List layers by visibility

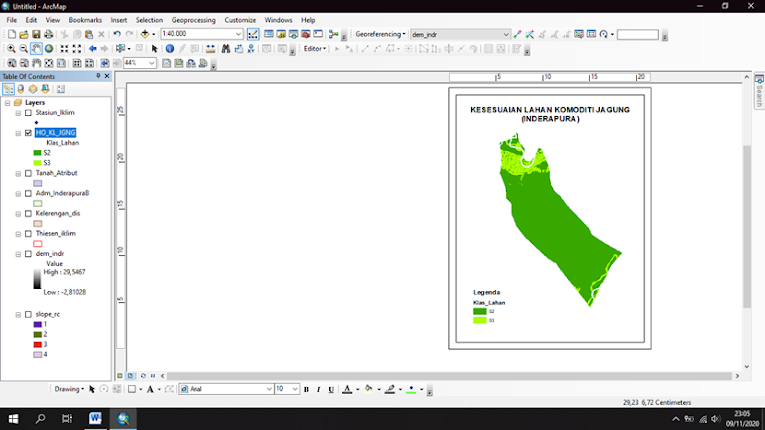click(33, 89)
